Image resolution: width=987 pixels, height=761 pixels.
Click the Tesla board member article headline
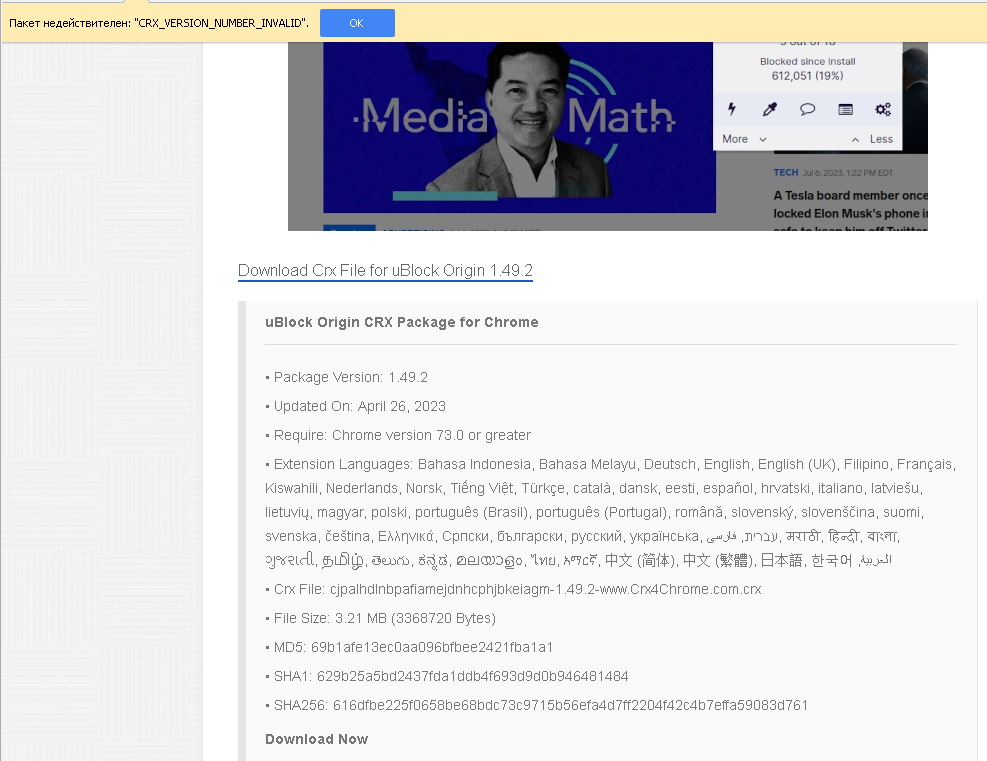[x=850, y=213]
